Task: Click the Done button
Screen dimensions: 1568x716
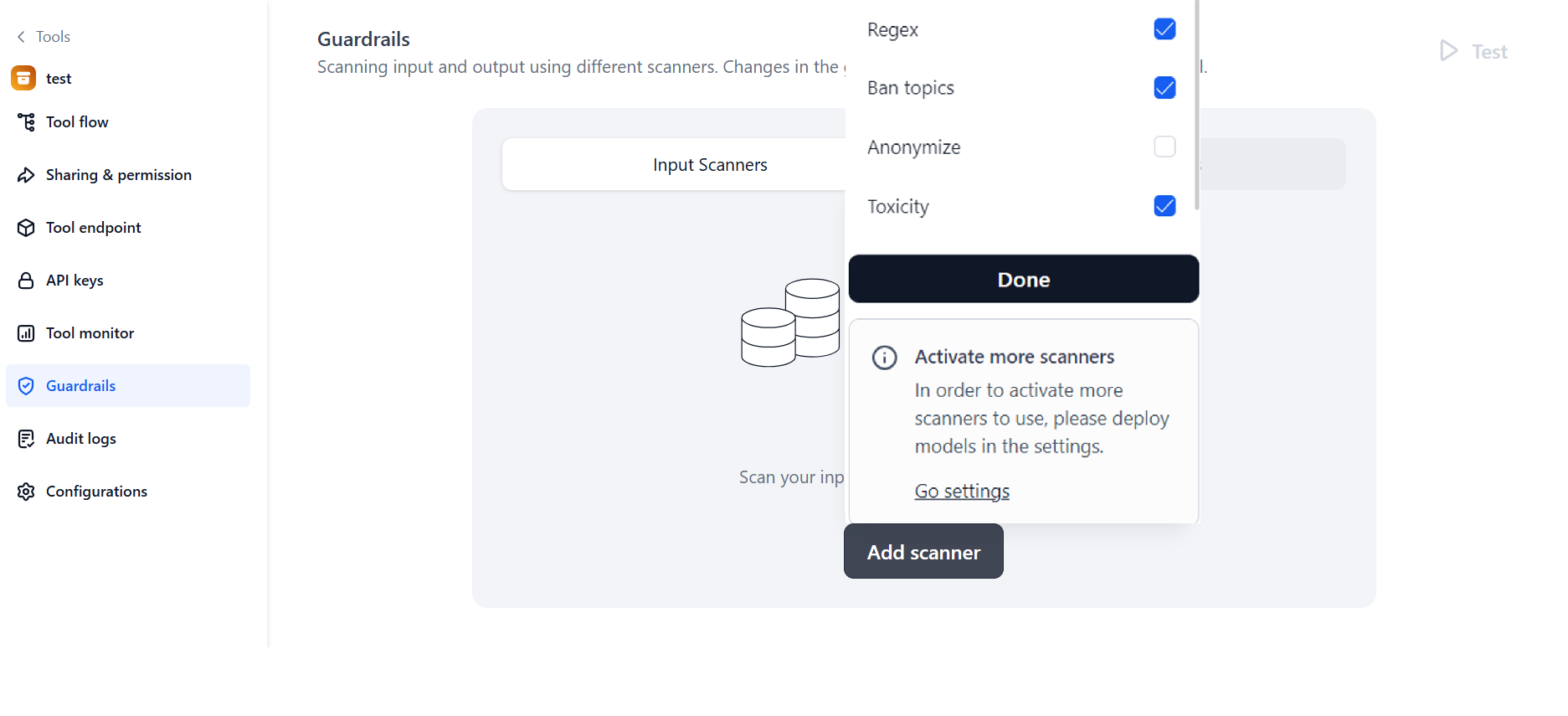Action: pyautogui.click(x=1024, y=279)
